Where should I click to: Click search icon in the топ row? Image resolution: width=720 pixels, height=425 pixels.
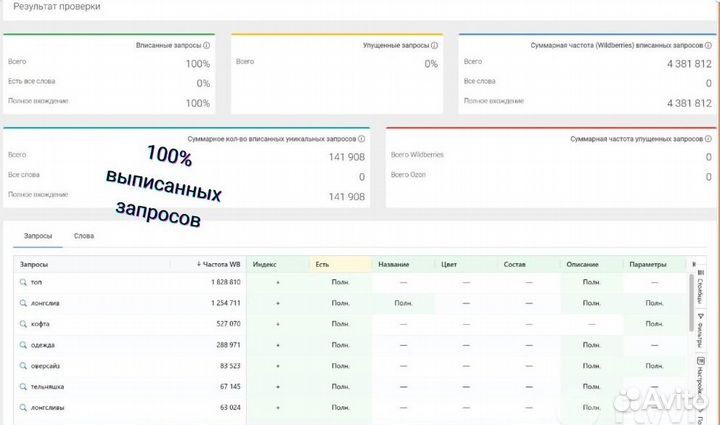[x=23, y=282]
